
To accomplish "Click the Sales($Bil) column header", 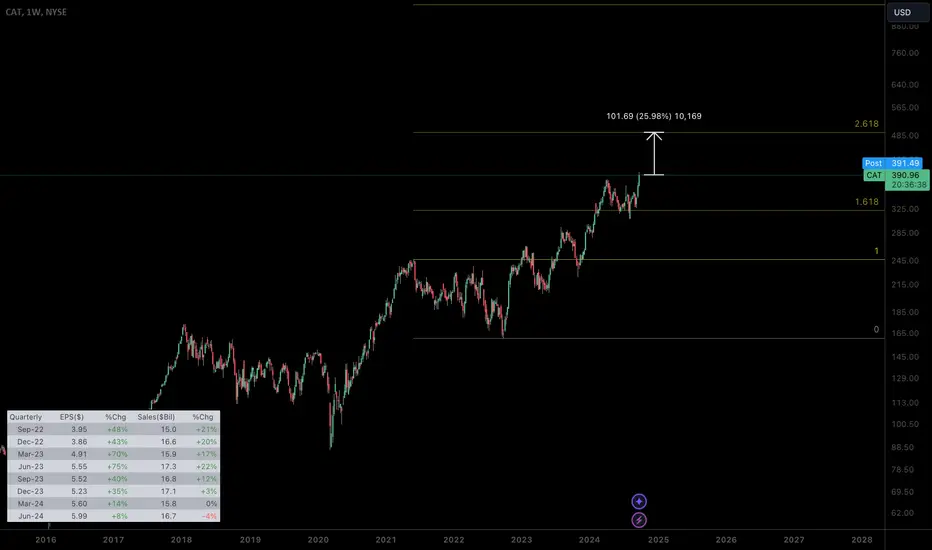I will point(156,417).
